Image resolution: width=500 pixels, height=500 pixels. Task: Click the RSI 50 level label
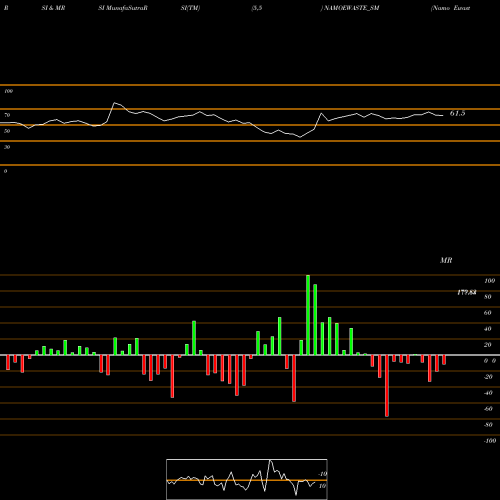pyautogui.click(x=7, y=131)
